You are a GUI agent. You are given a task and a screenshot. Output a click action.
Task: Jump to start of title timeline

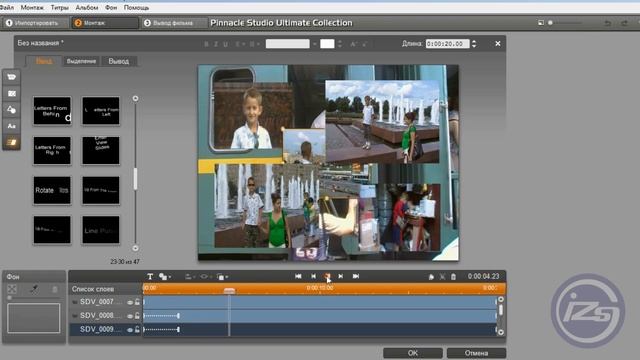298,276
